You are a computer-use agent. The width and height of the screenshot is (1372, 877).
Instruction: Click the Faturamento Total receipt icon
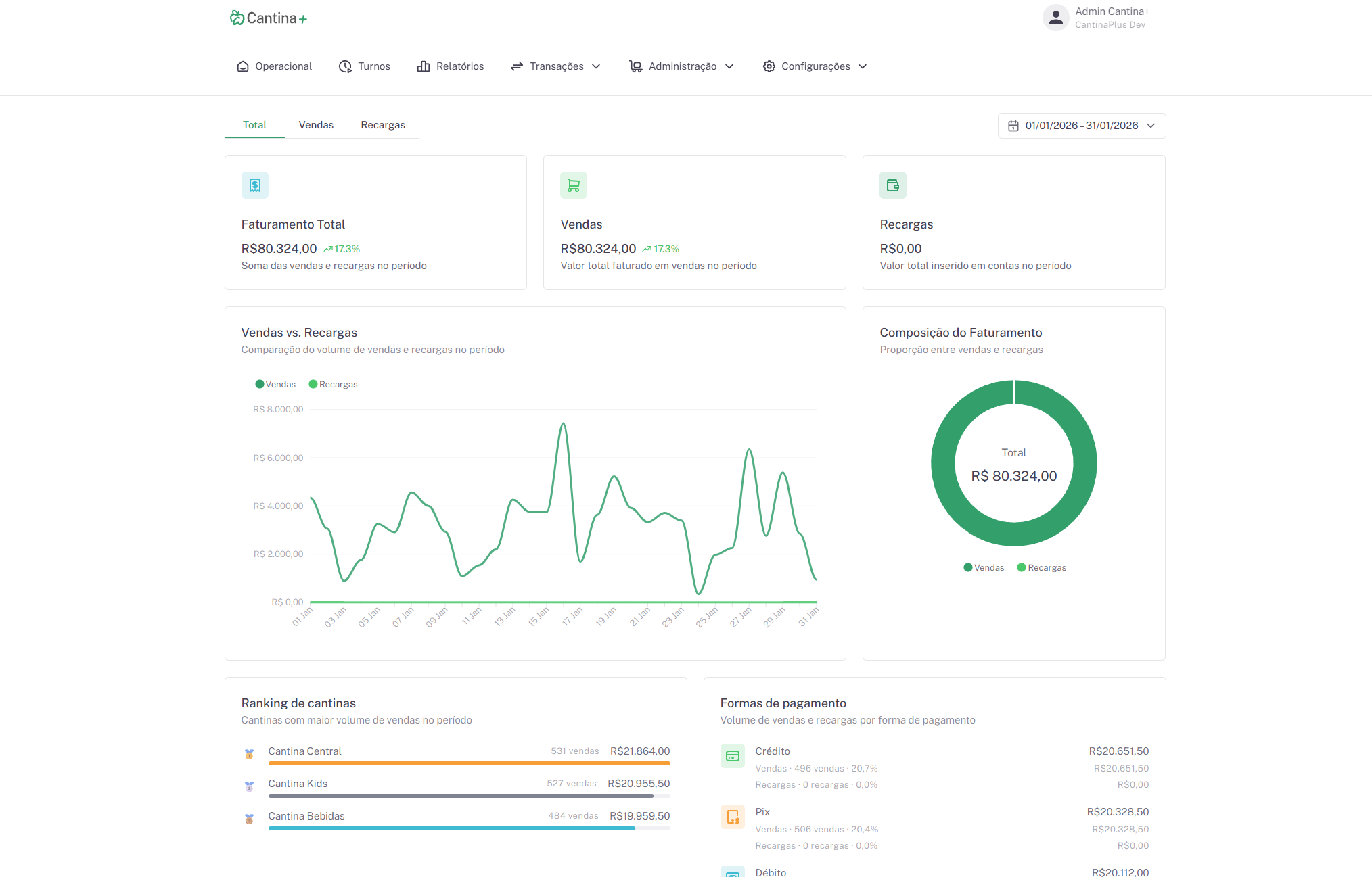[255, 185]
